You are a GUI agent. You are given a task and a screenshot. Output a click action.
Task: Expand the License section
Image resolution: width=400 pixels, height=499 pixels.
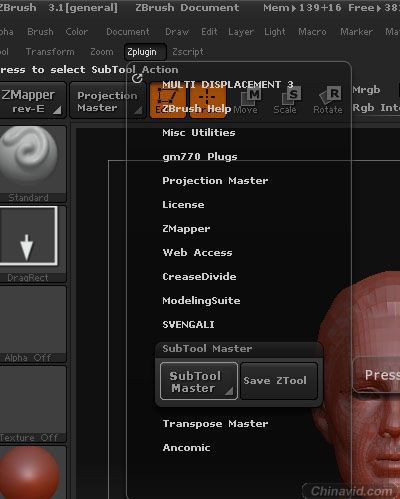tap(183, 205)
